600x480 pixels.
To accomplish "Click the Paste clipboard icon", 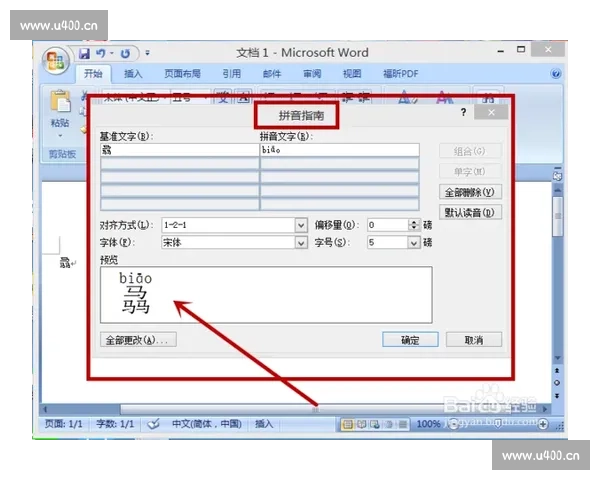I will pos(60,105).
